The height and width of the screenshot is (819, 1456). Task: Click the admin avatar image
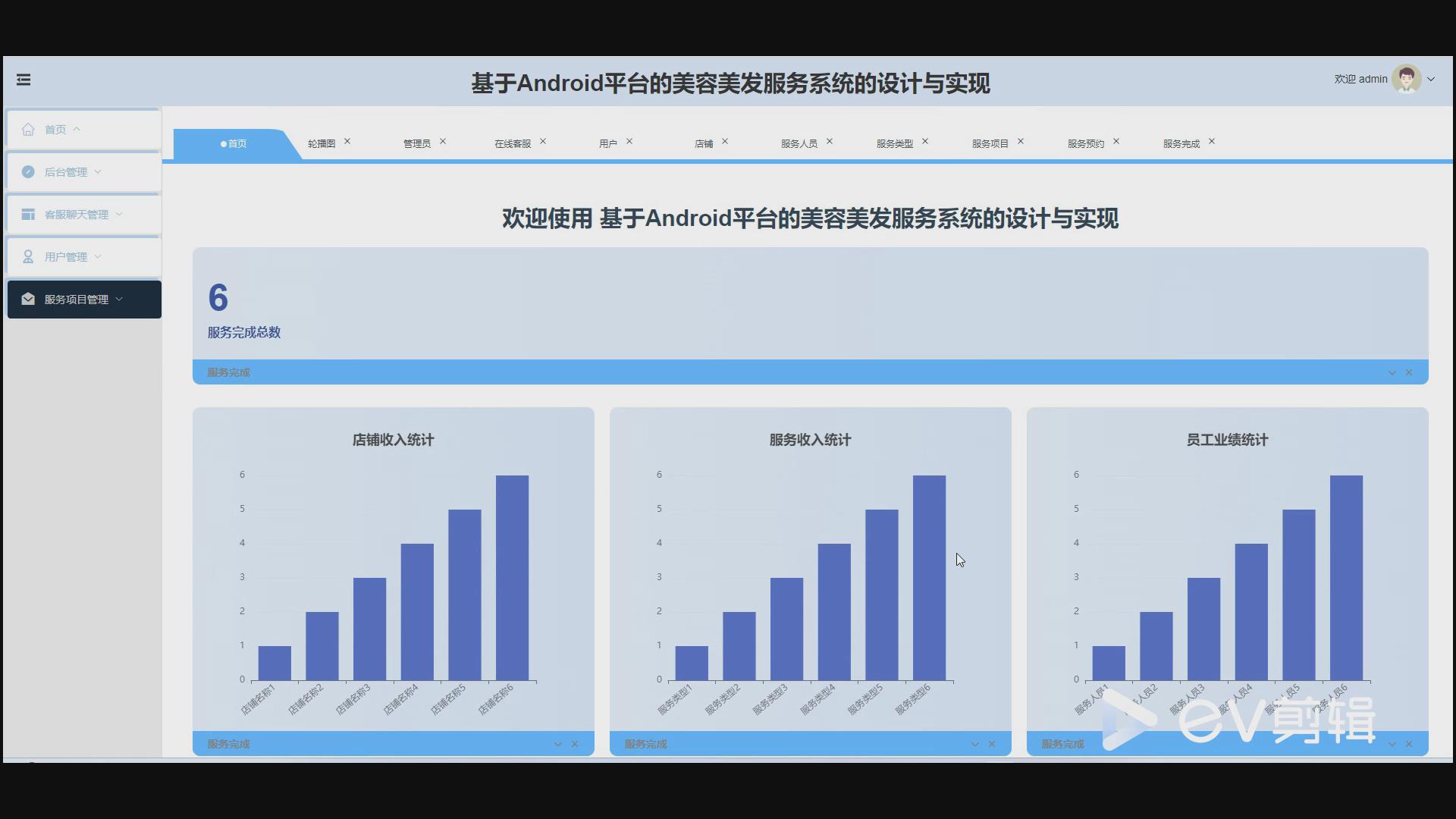point(1407,78)
